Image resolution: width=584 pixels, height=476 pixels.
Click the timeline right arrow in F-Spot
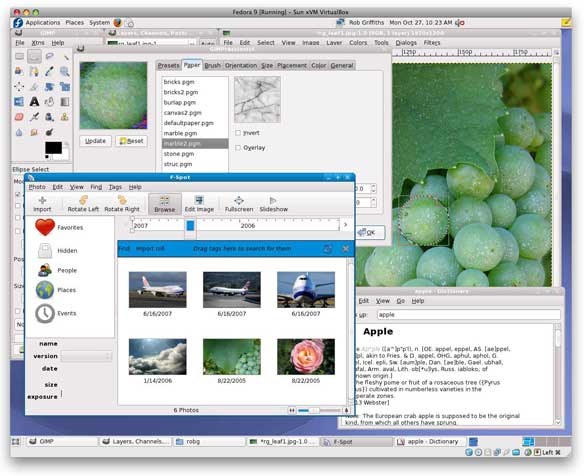tap(346, 225)
